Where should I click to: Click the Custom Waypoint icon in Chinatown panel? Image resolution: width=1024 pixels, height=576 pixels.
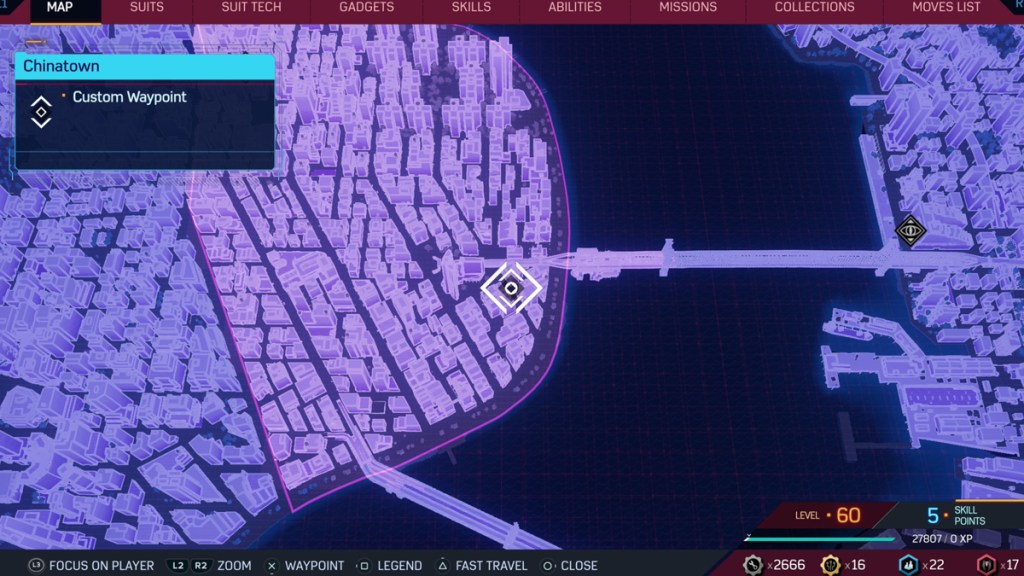click(41, 111)
